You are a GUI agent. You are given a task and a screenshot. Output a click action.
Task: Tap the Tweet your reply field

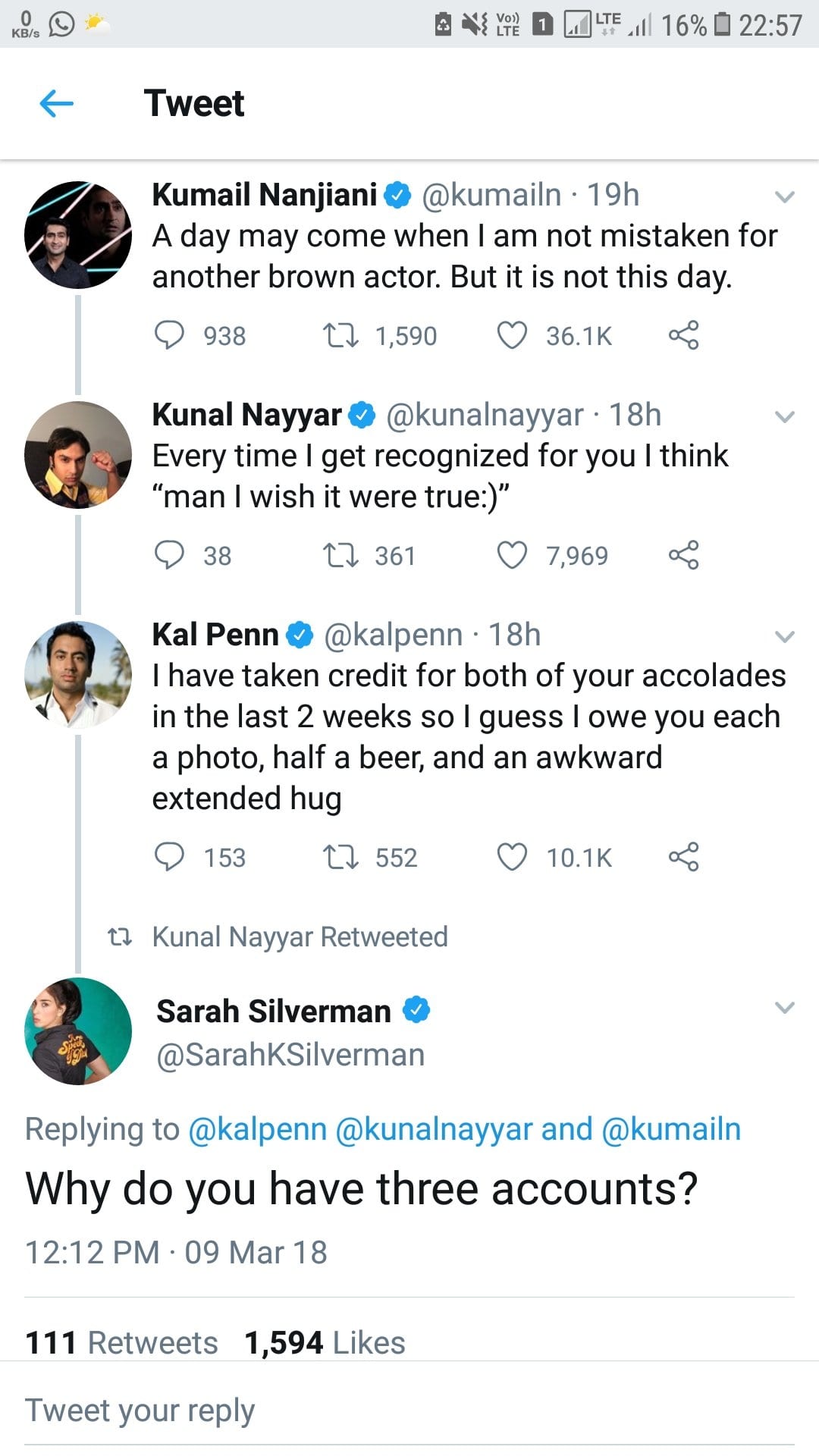click(x=409, y=1410)
